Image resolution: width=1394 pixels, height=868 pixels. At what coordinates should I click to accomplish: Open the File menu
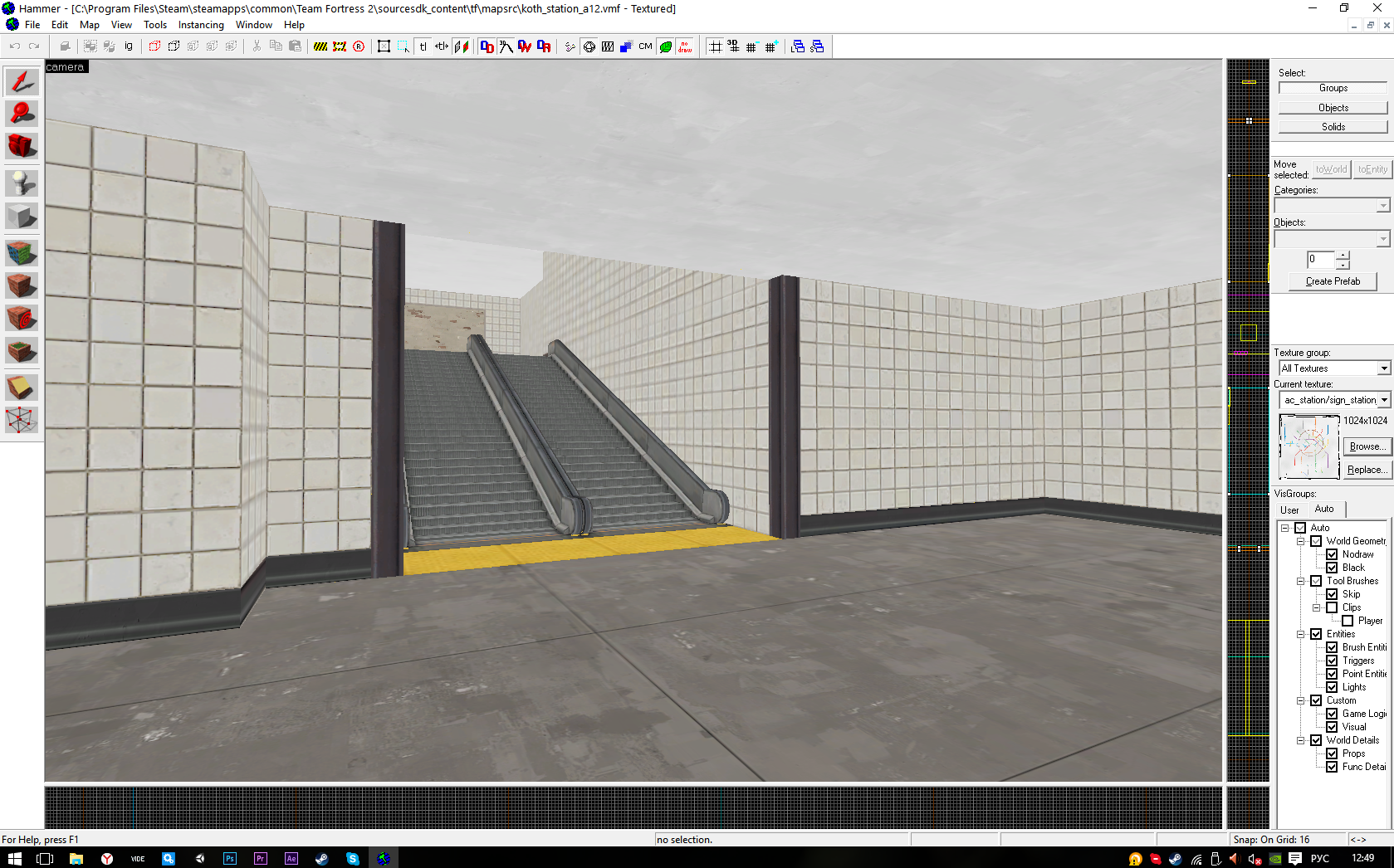point(32,25)
